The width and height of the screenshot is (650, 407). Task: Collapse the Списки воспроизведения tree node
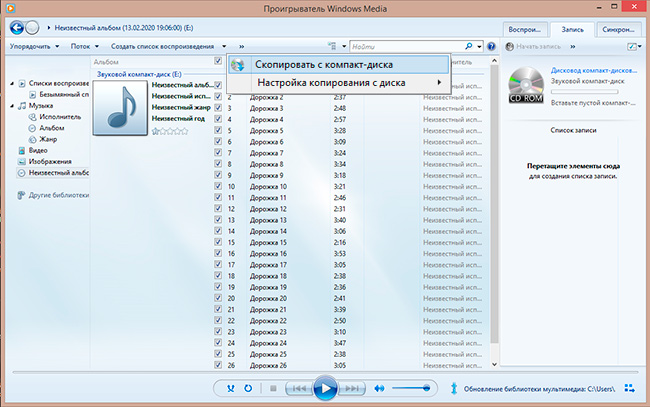pyautogui.click(x=12, y=83)
